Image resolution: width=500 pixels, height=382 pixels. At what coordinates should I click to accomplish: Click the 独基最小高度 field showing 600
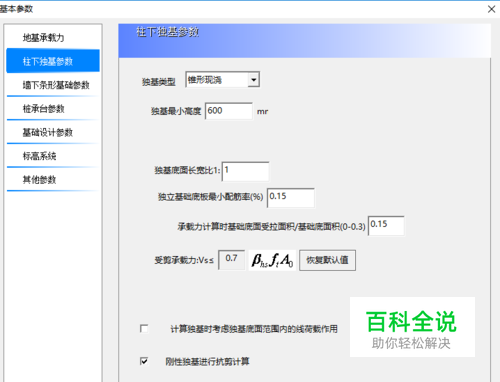229,111
